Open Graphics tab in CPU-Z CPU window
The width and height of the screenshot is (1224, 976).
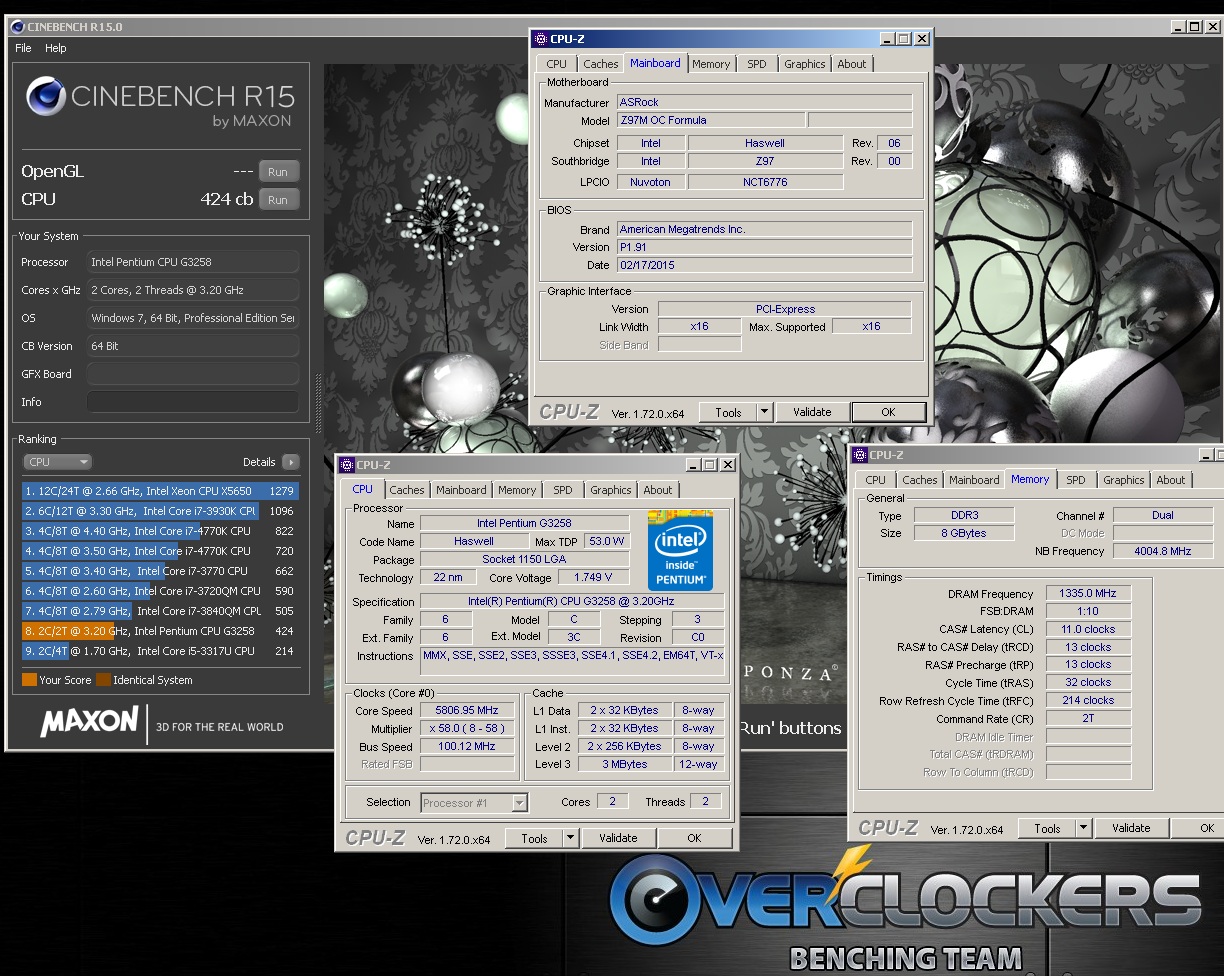(x=611, y=490)
